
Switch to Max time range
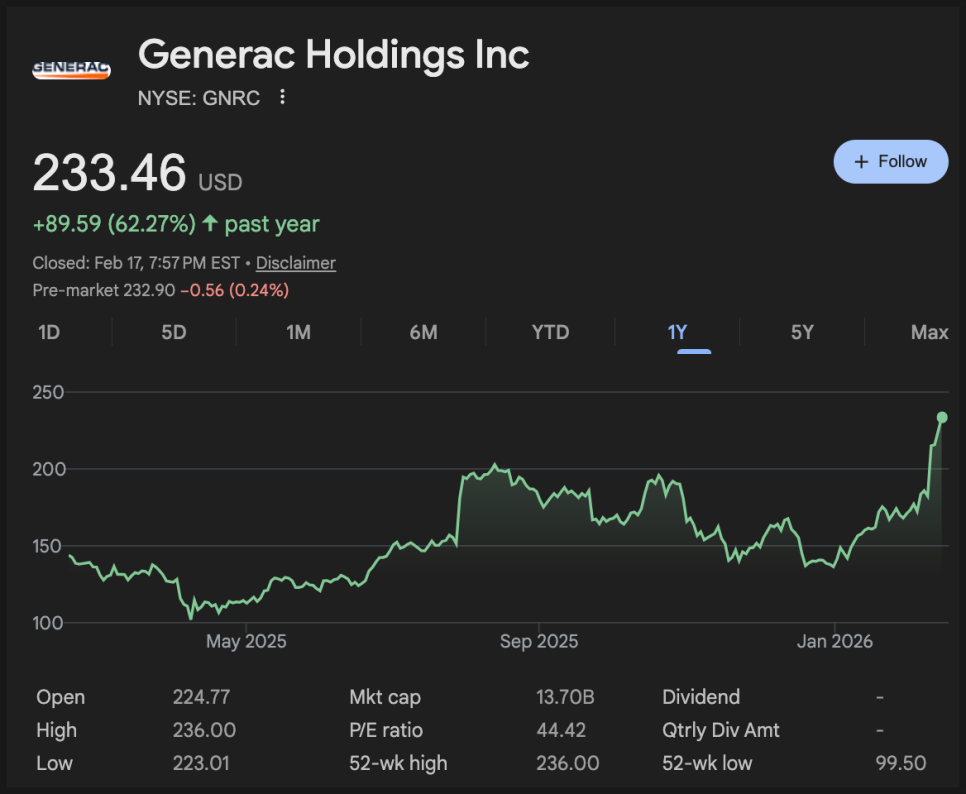[929, 332]
